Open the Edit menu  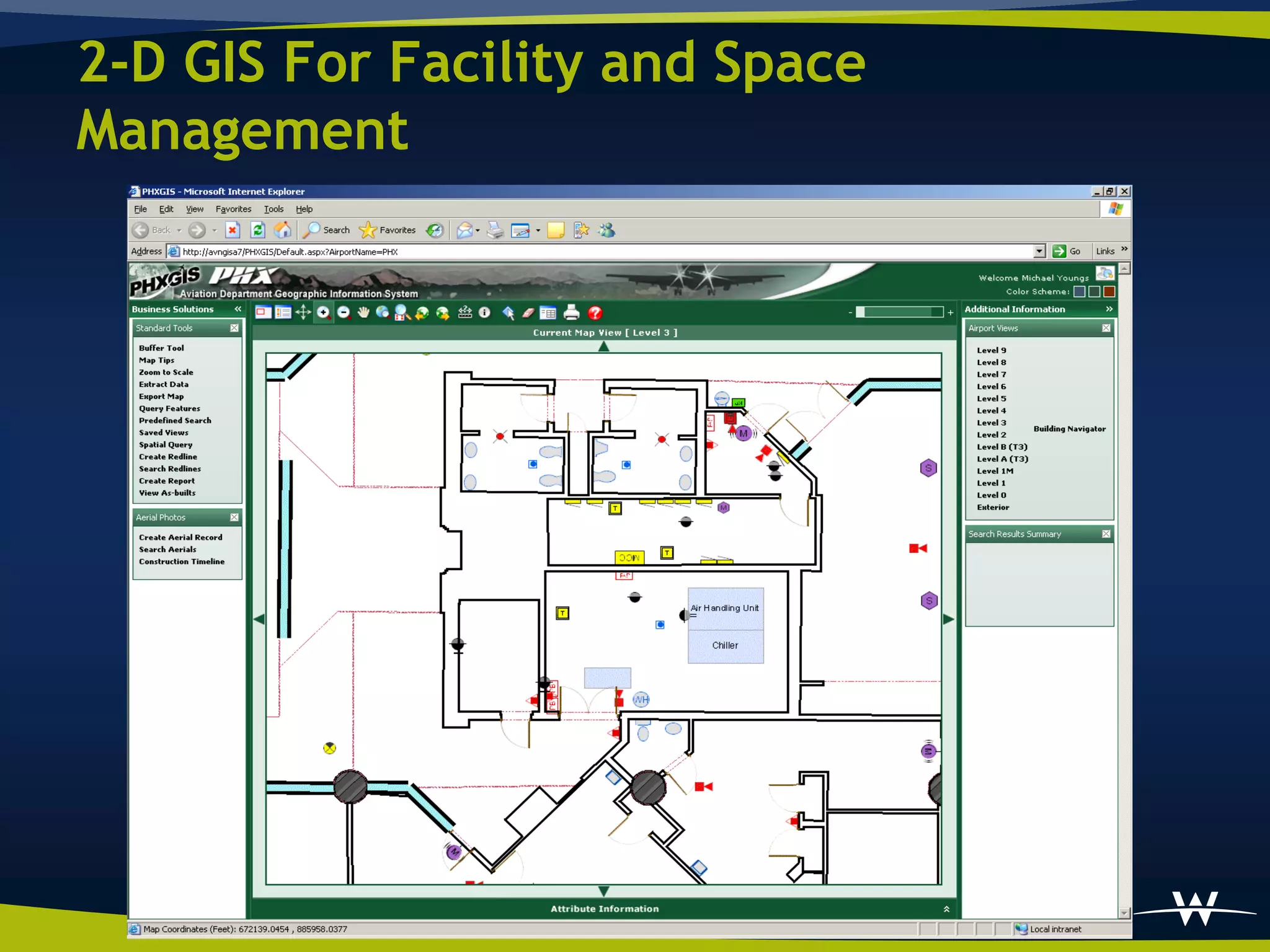(166, 209)
